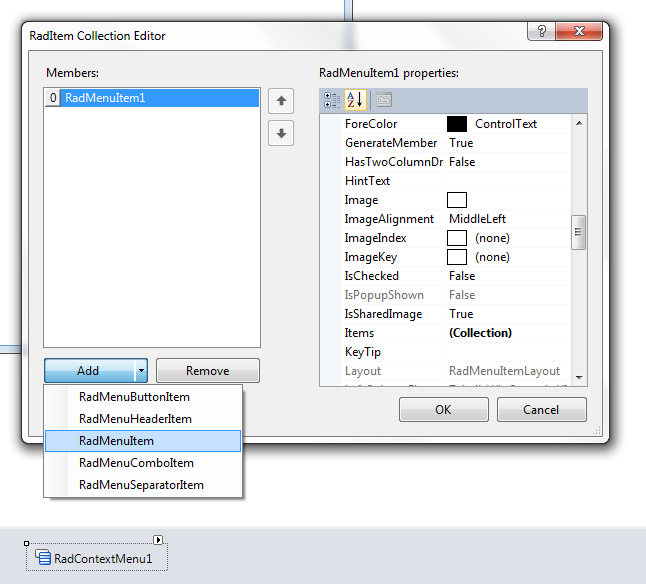The height and width of the screenshot is (584, 646).
Task: Select the IsPopupShown property
Action: pos(384,295)
